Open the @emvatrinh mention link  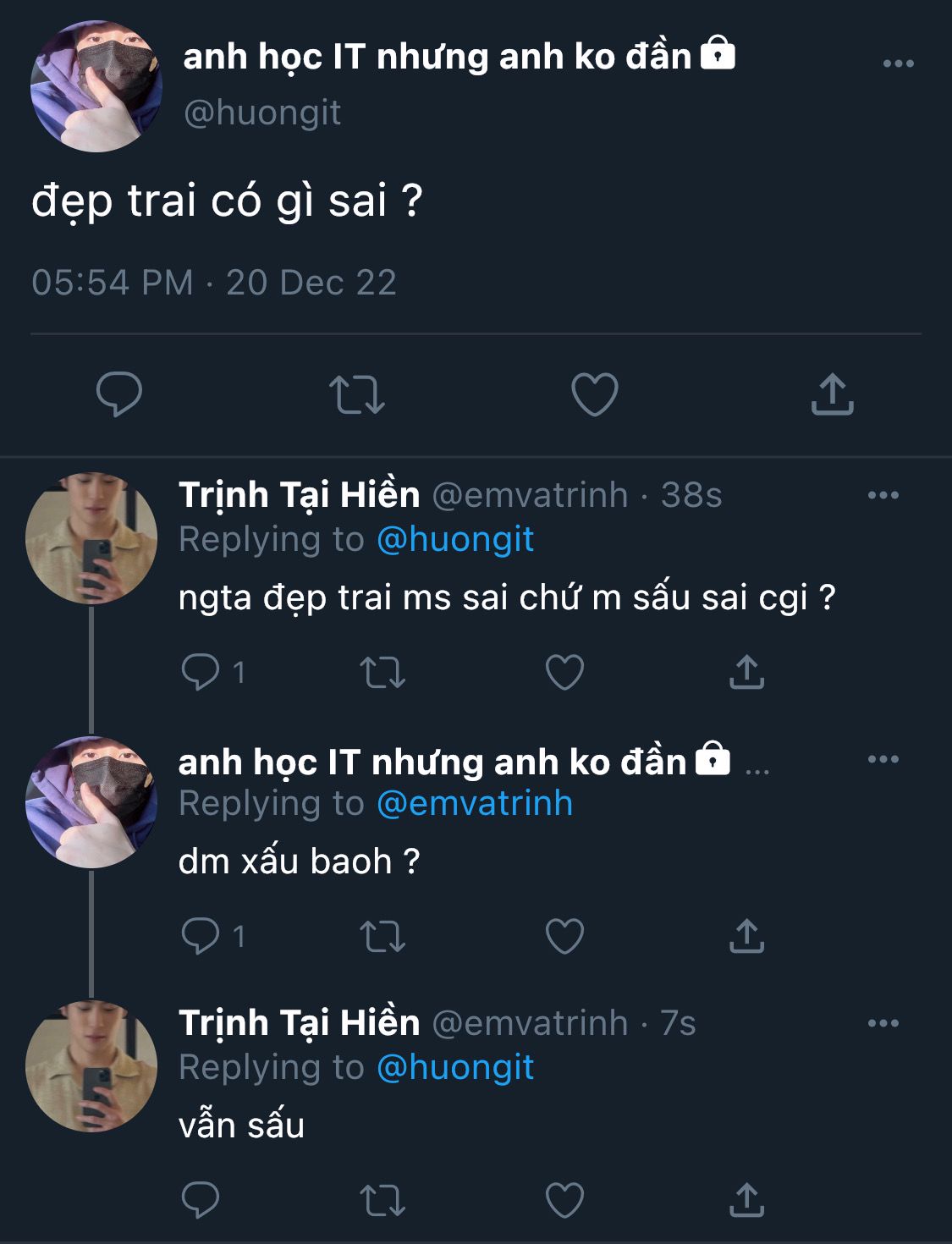pyautogui.click(x=475, y=804)
